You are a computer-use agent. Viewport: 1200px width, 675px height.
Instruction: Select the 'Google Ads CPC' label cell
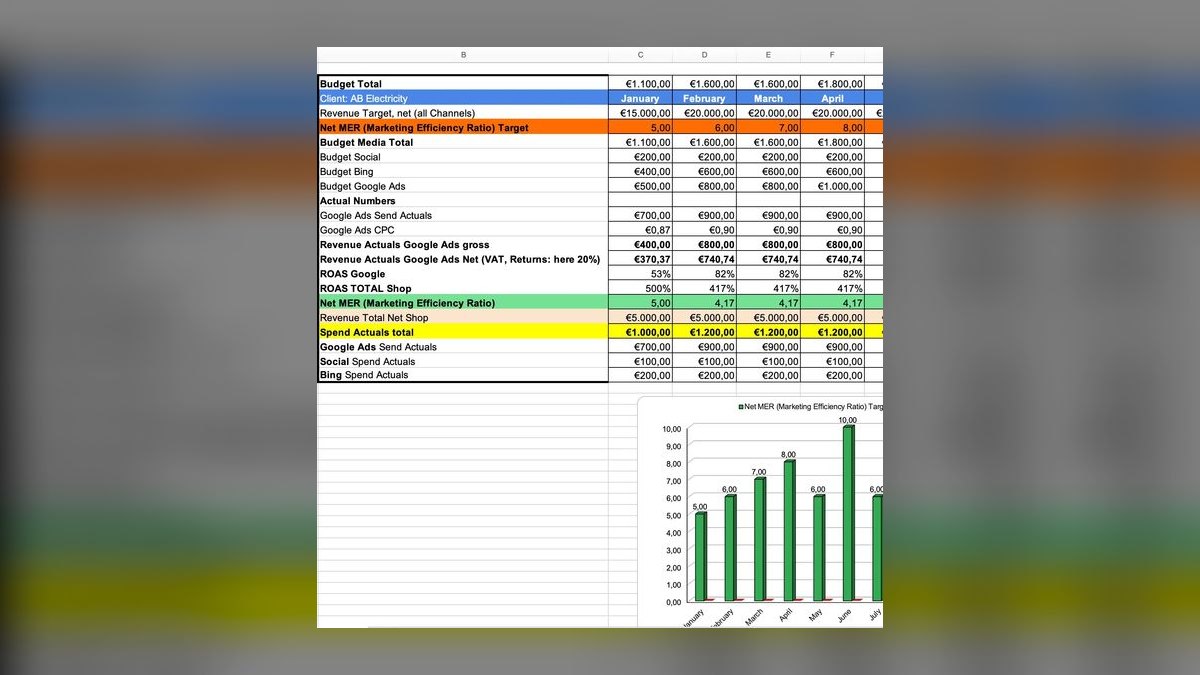click(463, 229)
